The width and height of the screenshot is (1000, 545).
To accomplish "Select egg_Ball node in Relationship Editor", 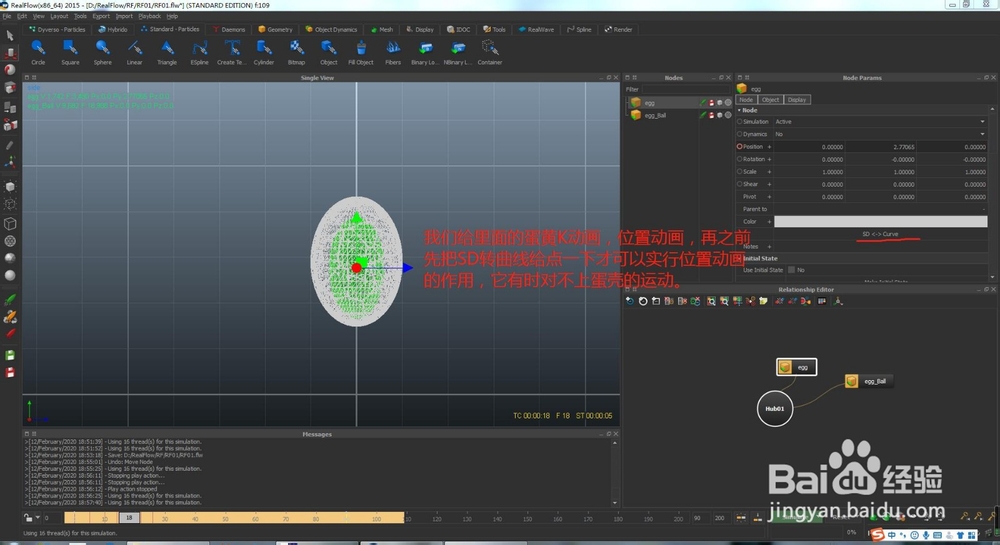I will [867, 381].
